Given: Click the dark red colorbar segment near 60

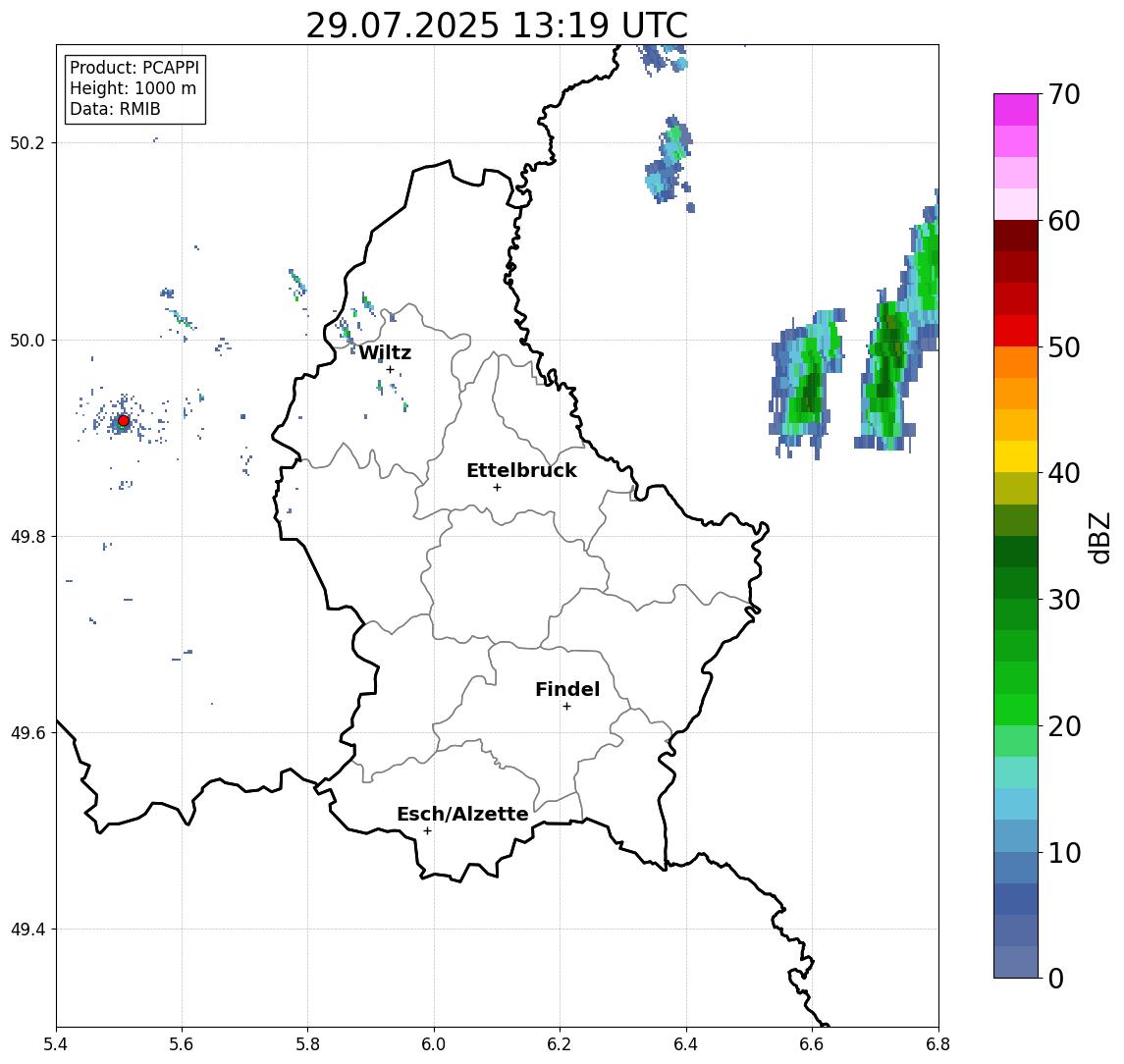Looking at the screenshot, I should tap(1016, 236).
